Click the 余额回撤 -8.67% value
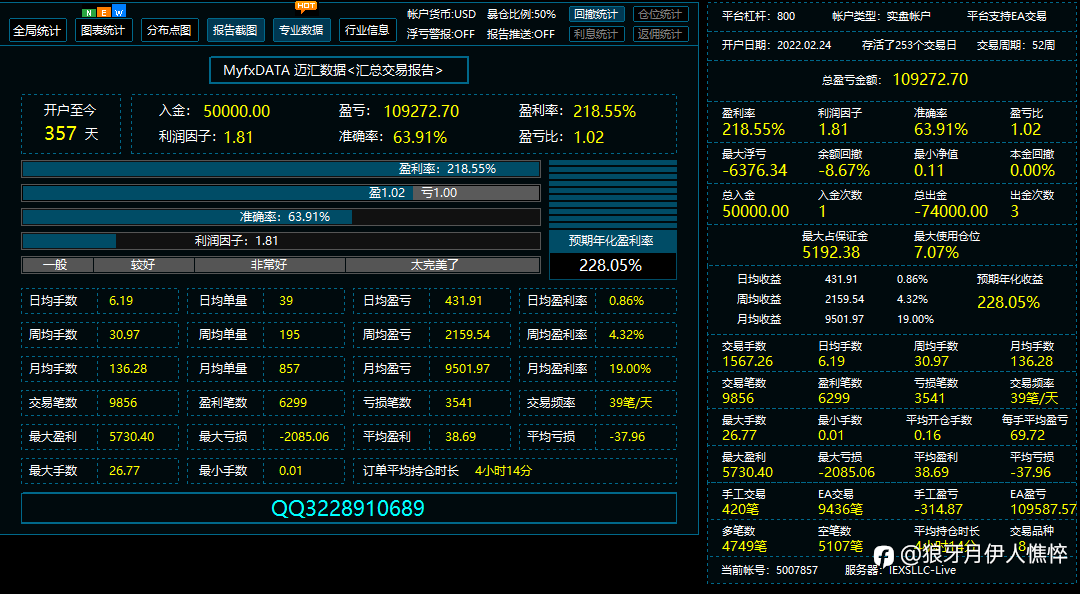1080x594 pixels. [x=844, y=171]
